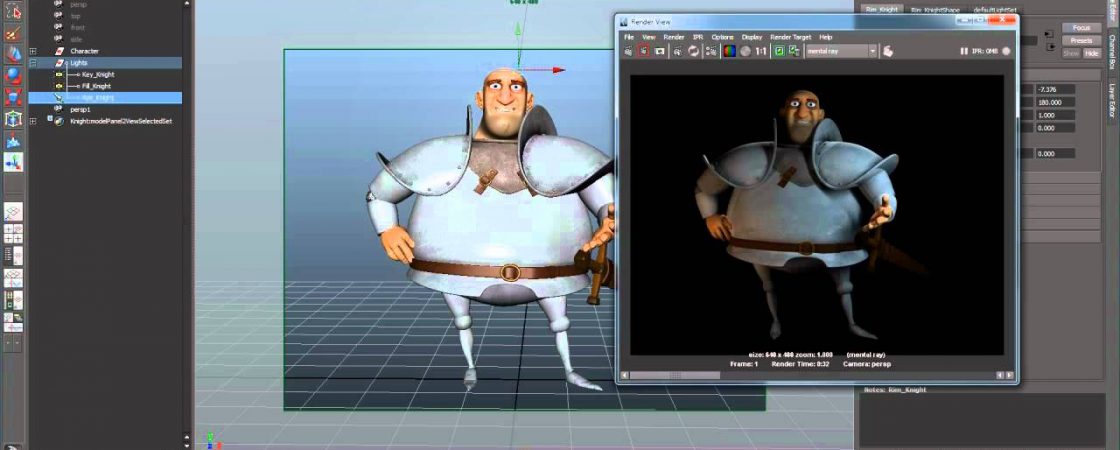
Task: Select the Paint Selection tool
Action: pos(14,33)
